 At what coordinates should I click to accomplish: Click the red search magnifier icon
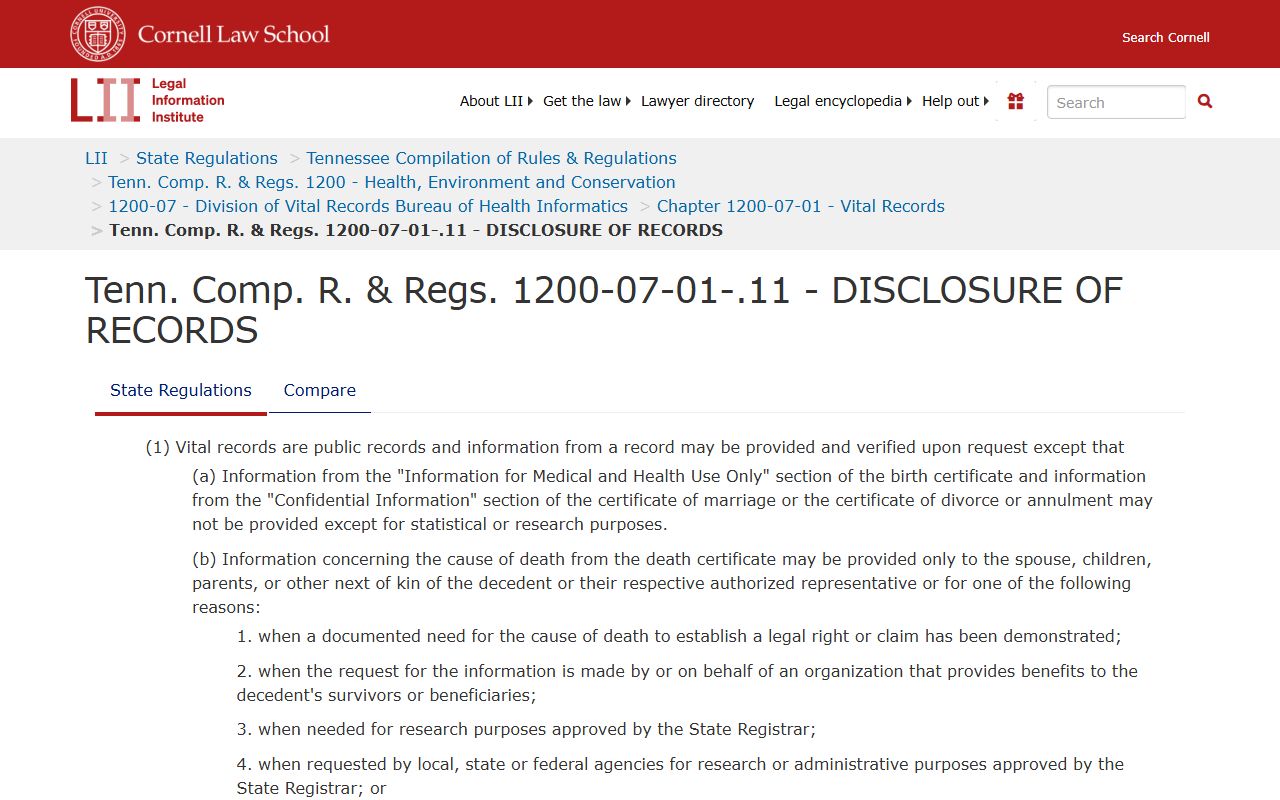coord(1205,101)
